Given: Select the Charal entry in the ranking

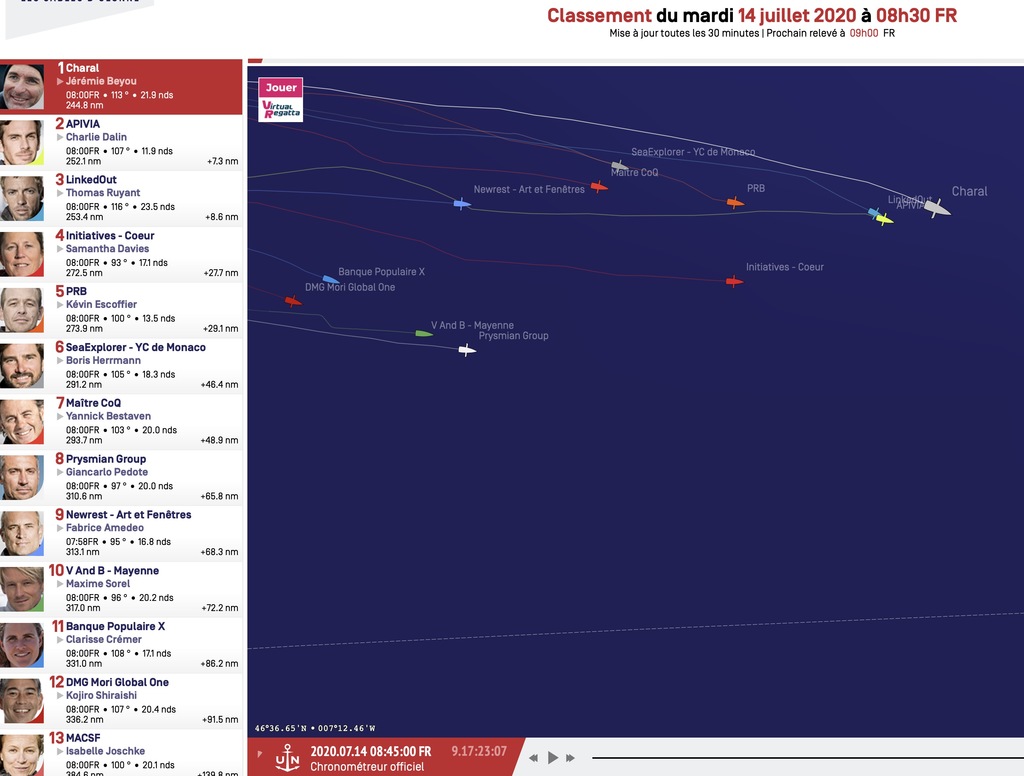Looking at the screenshot, I should pos(121,87).
